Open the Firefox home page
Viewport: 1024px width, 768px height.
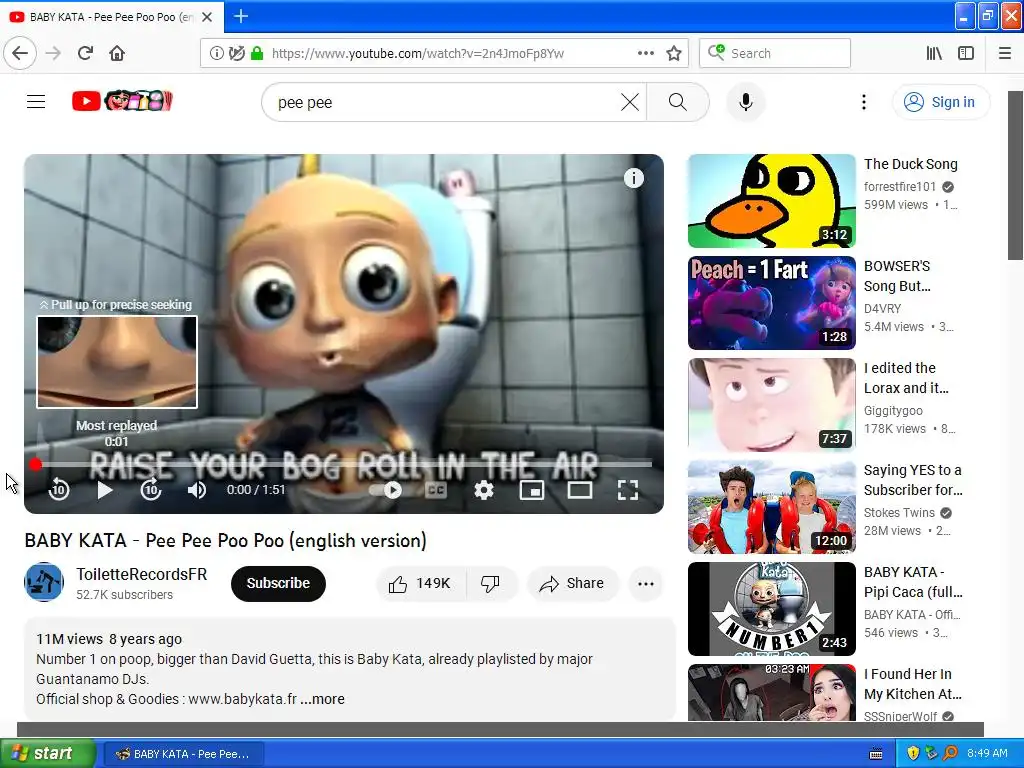click(117, 53)
